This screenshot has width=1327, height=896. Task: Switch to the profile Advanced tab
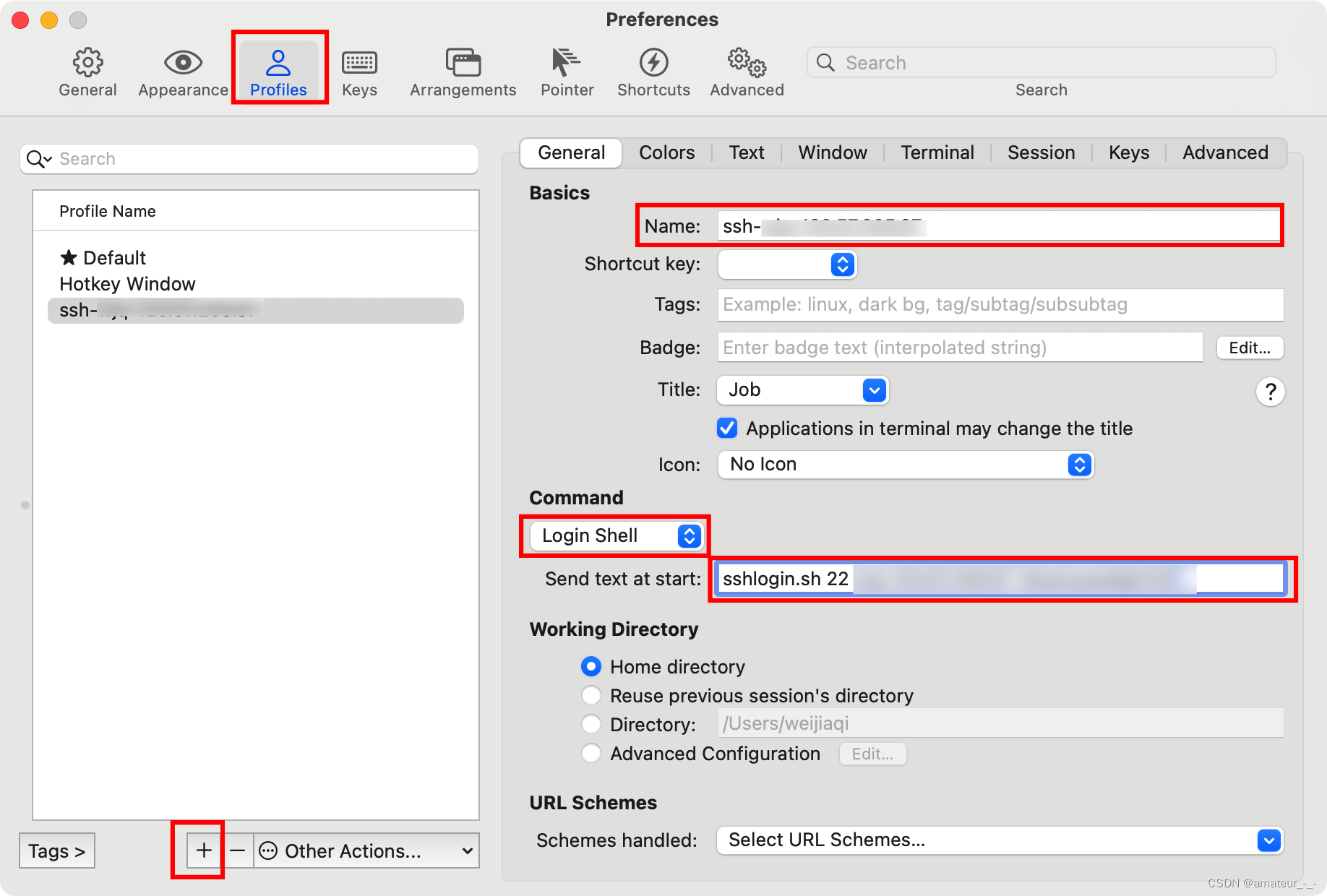pyautogui.click(x=1225, y=152)
